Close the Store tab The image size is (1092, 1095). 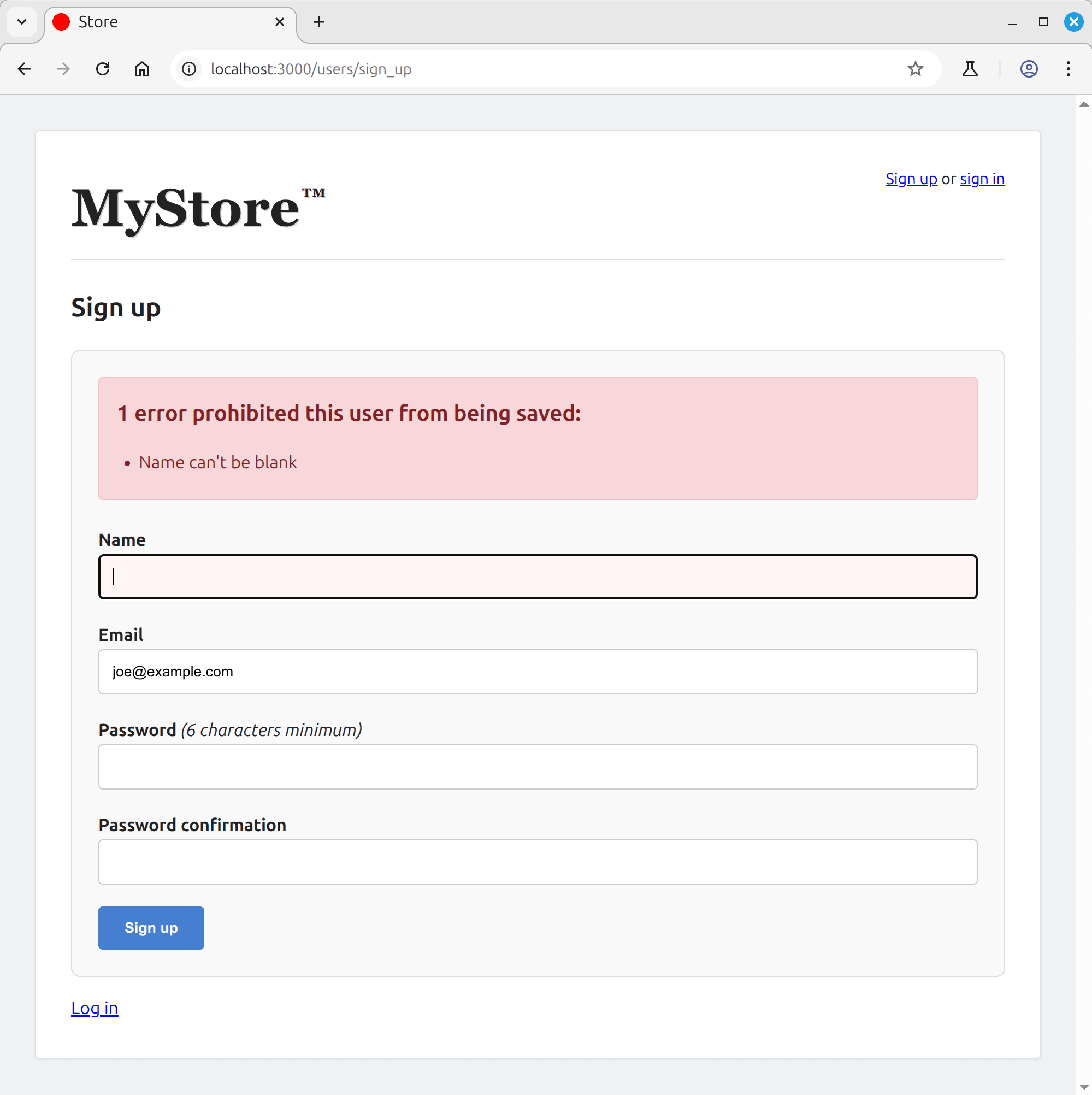(x=279, y=22)
